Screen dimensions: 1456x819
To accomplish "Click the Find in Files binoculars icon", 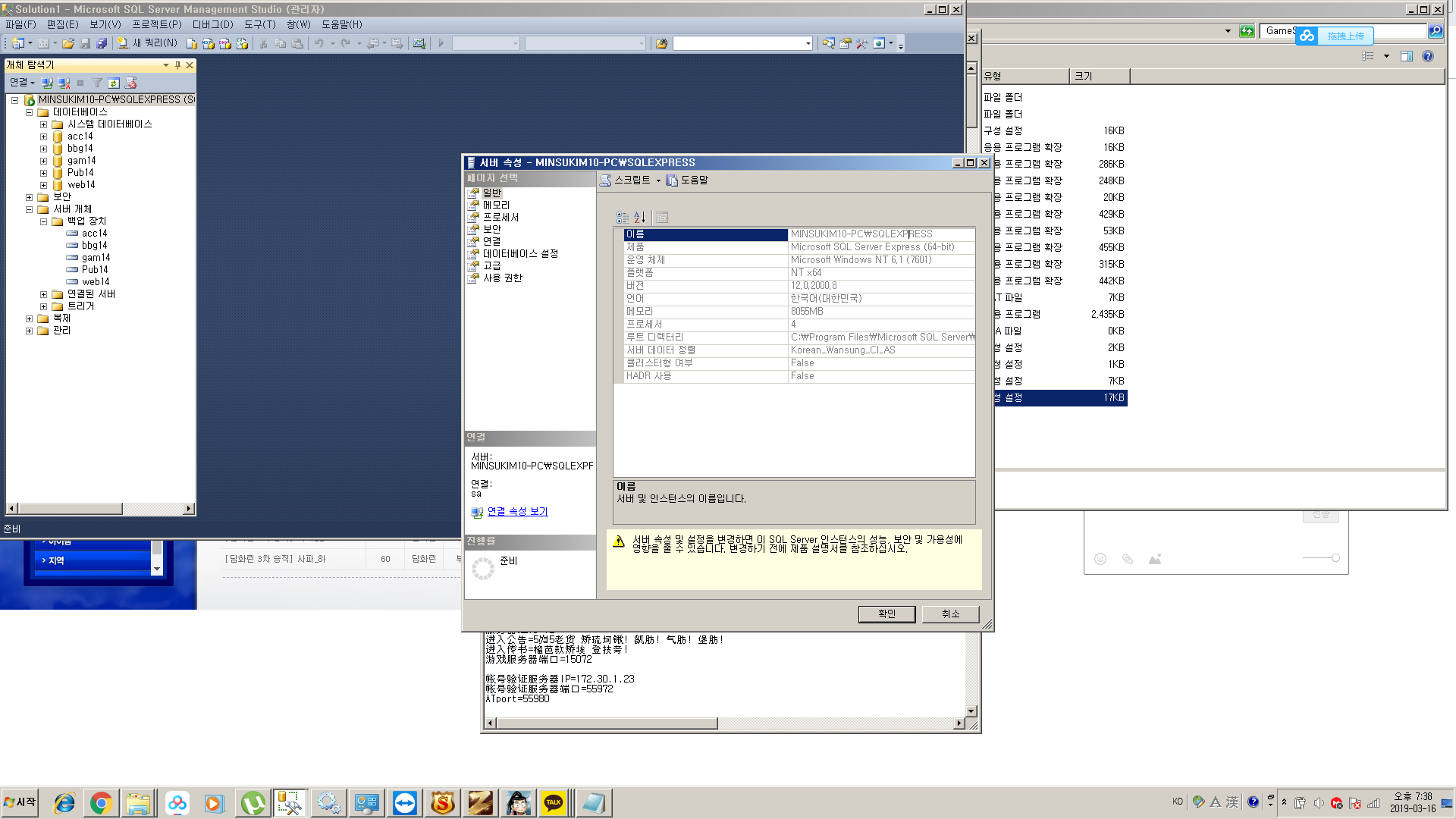I will [661, 43].
